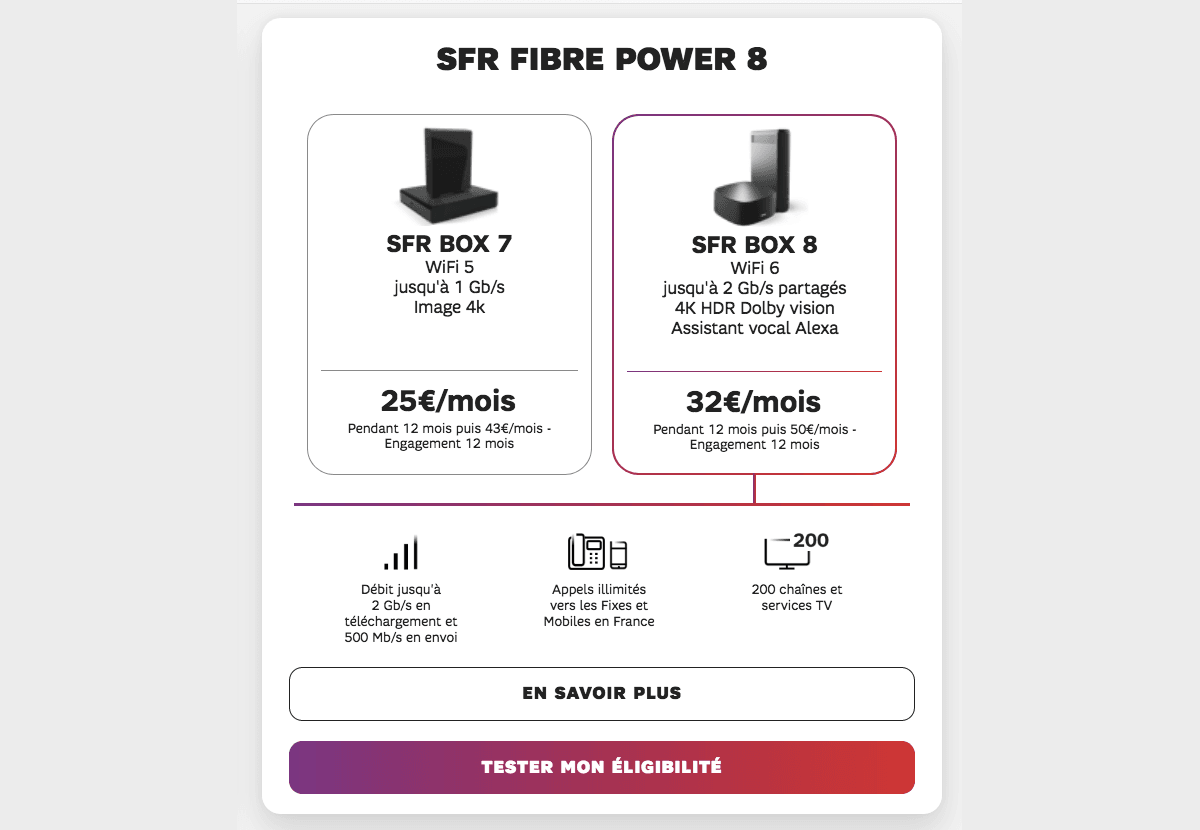Click the SFR FIBRE POWER 8 heading

[602, 61]
